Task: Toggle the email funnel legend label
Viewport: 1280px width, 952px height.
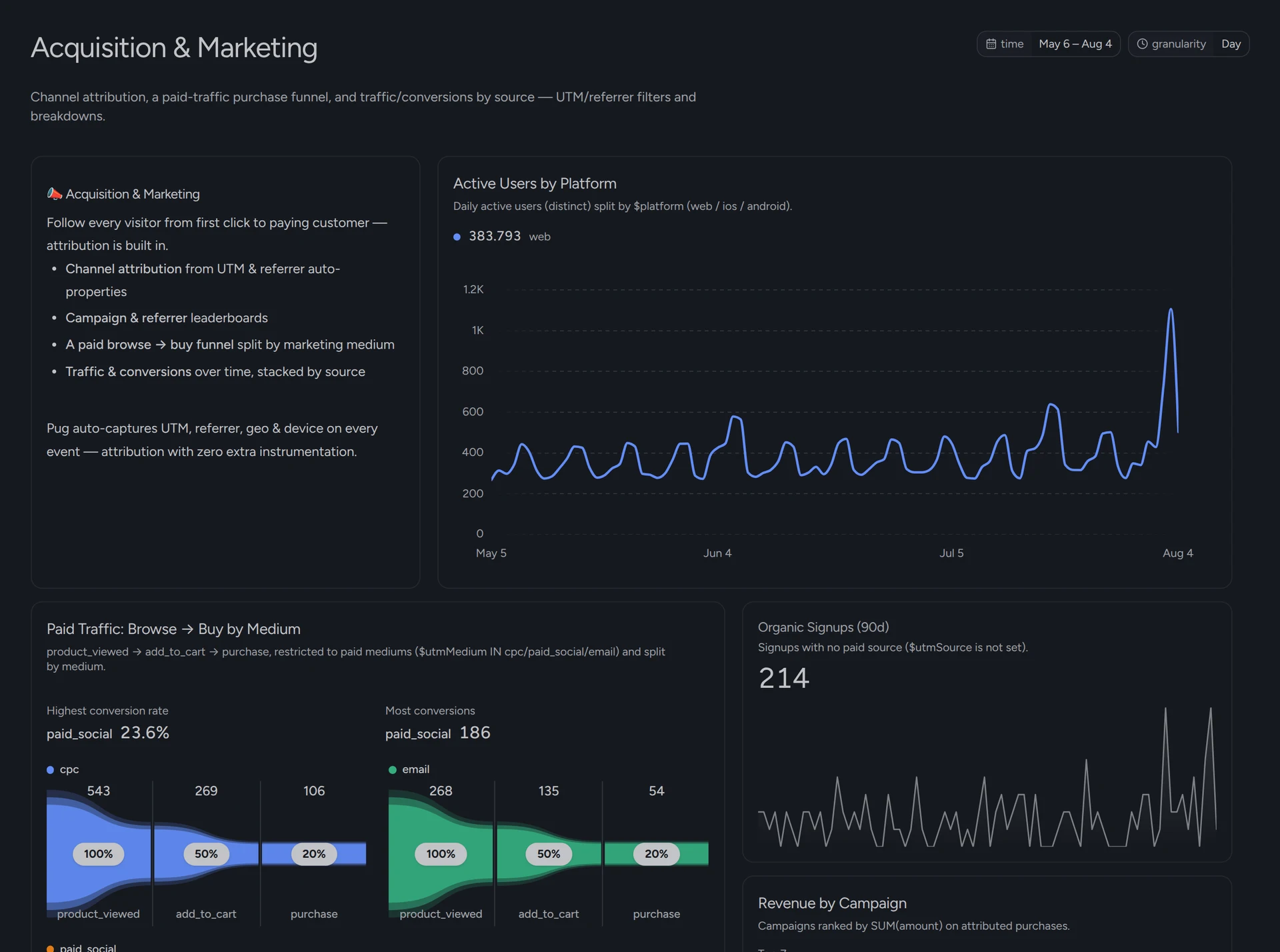Action: (x=415, y=769)
